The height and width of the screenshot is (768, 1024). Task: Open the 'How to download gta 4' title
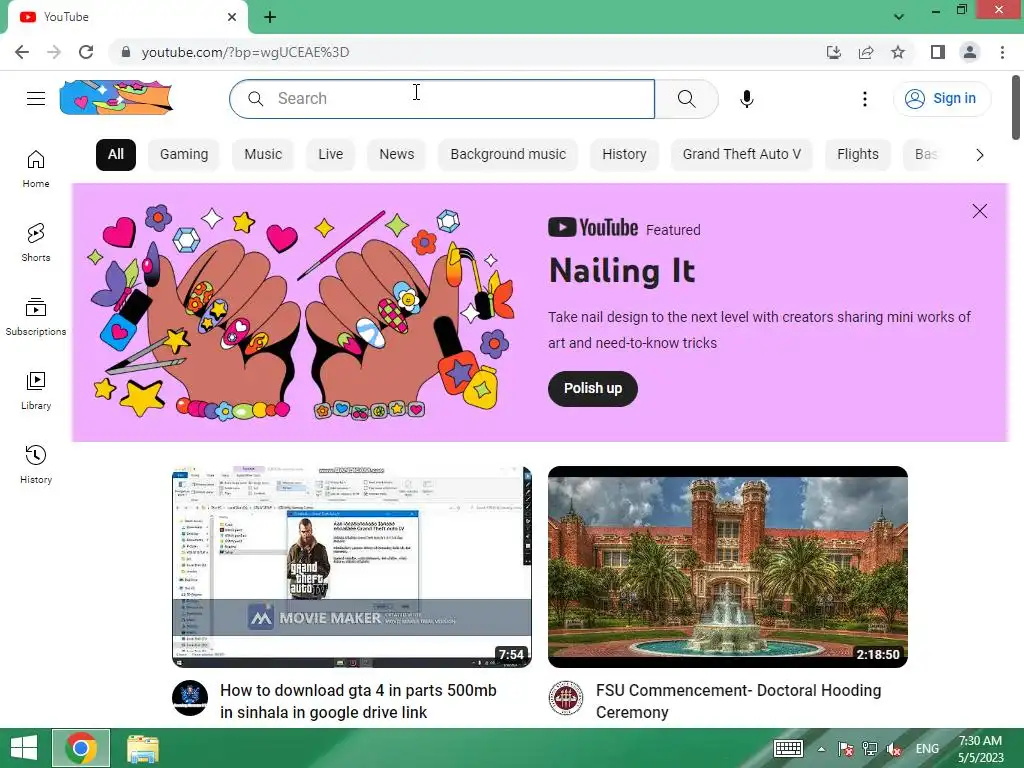358,701
